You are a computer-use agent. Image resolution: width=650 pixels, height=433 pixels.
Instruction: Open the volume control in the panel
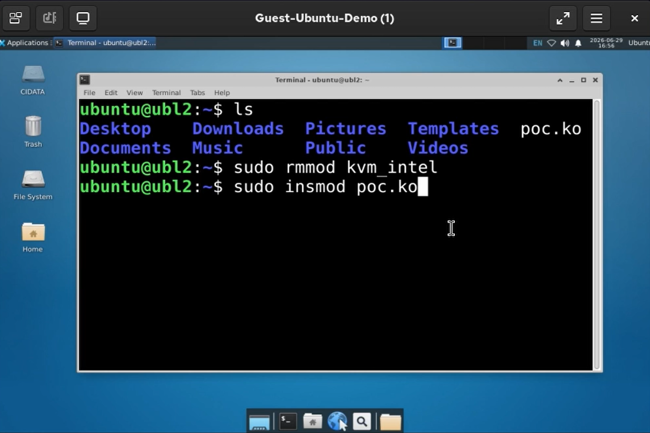click(x=565, y=43)
